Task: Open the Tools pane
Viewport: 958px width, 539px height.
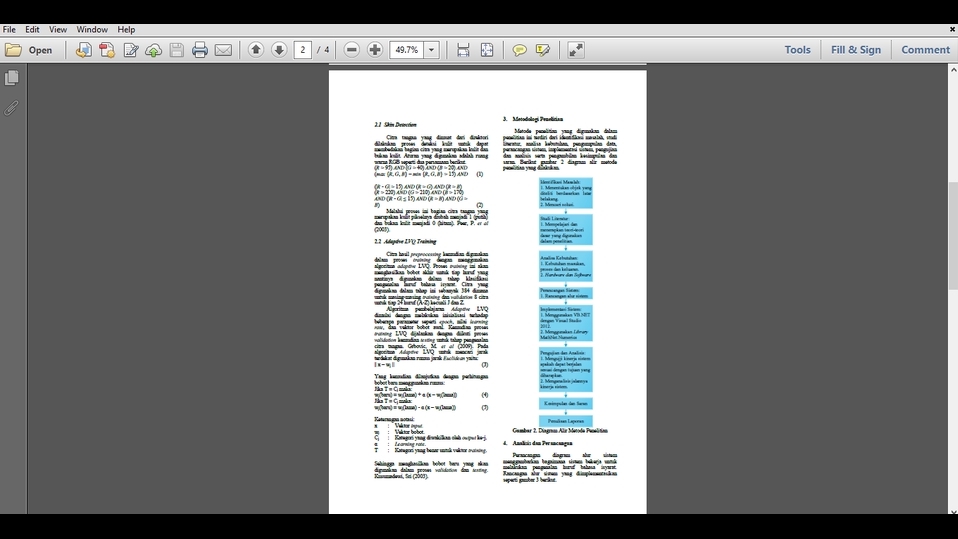Action: click(797, 50)
